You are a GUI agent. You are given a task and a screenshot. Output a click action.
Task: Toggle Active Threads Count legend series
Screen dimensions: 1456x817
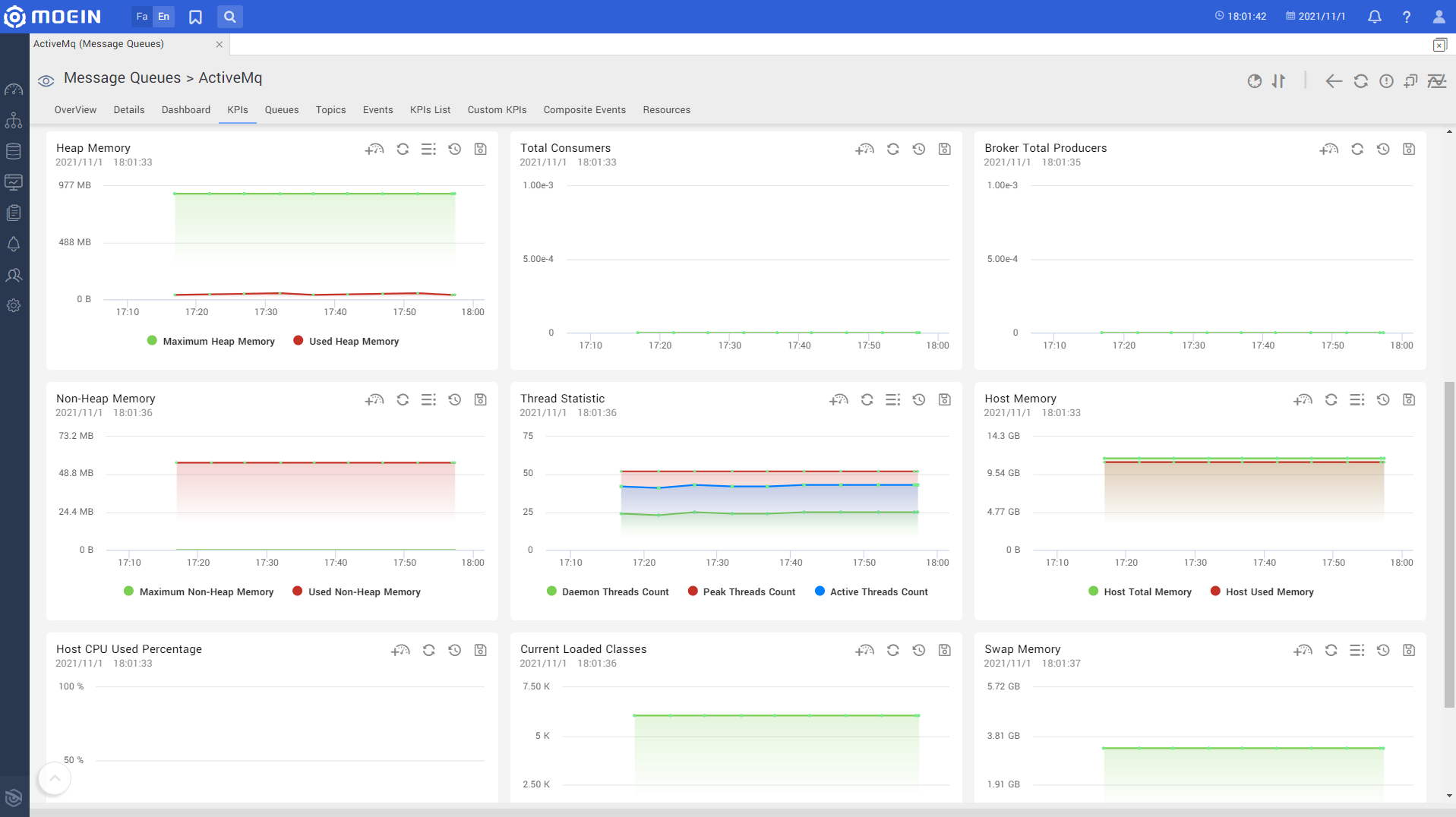[871, 591]
